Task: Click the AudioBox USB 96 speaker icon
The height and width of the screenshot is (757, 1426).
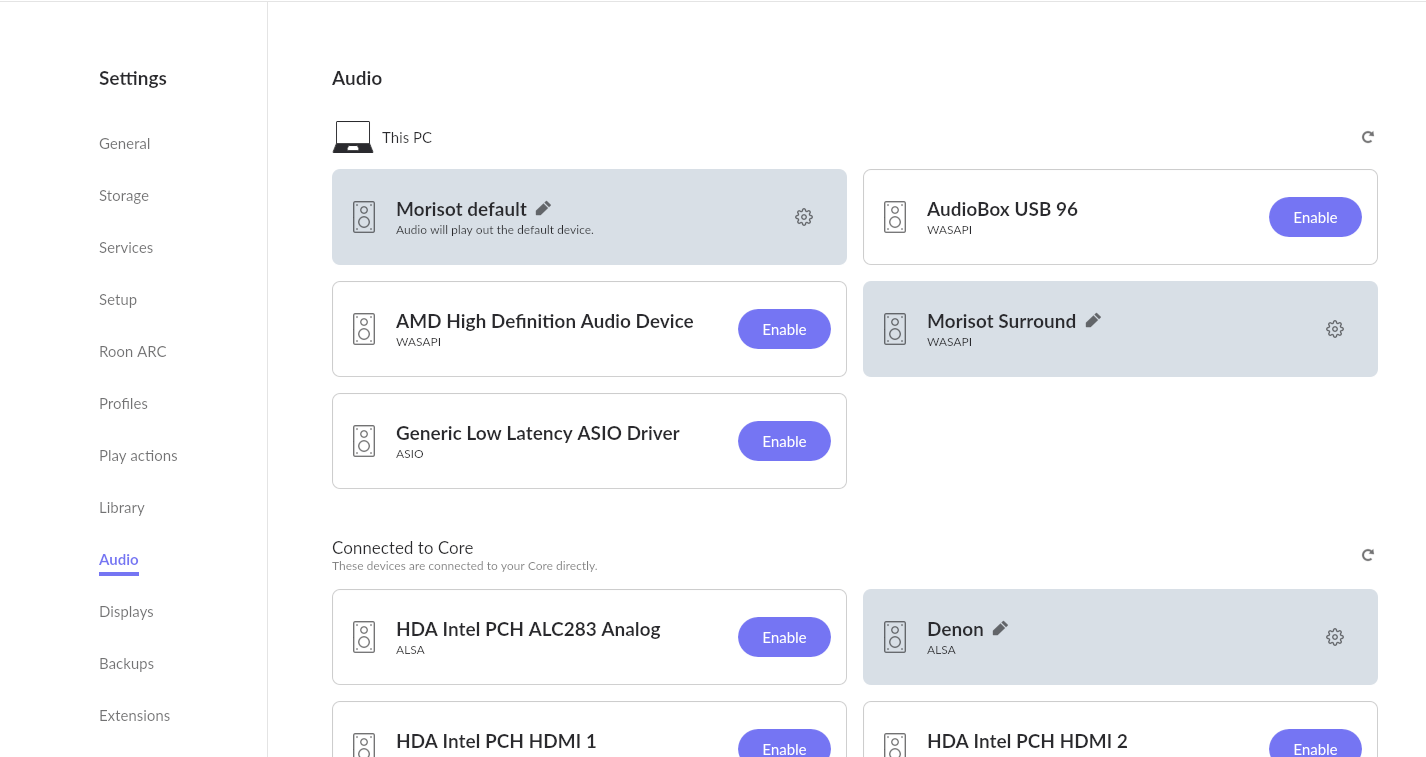Action: click(x=895, y=217)
